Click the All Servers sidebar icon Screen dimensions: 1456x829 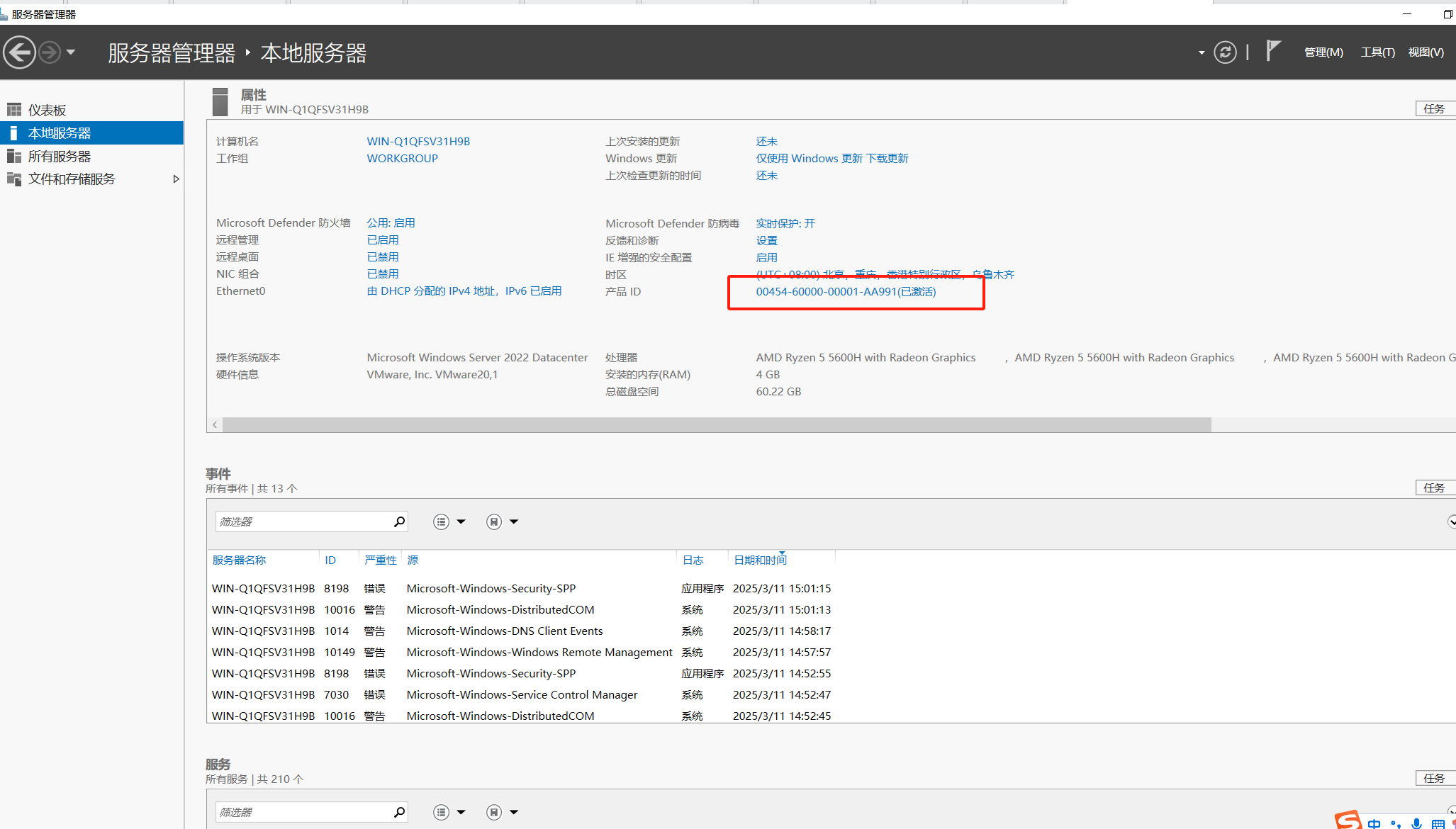click(14, 156)
